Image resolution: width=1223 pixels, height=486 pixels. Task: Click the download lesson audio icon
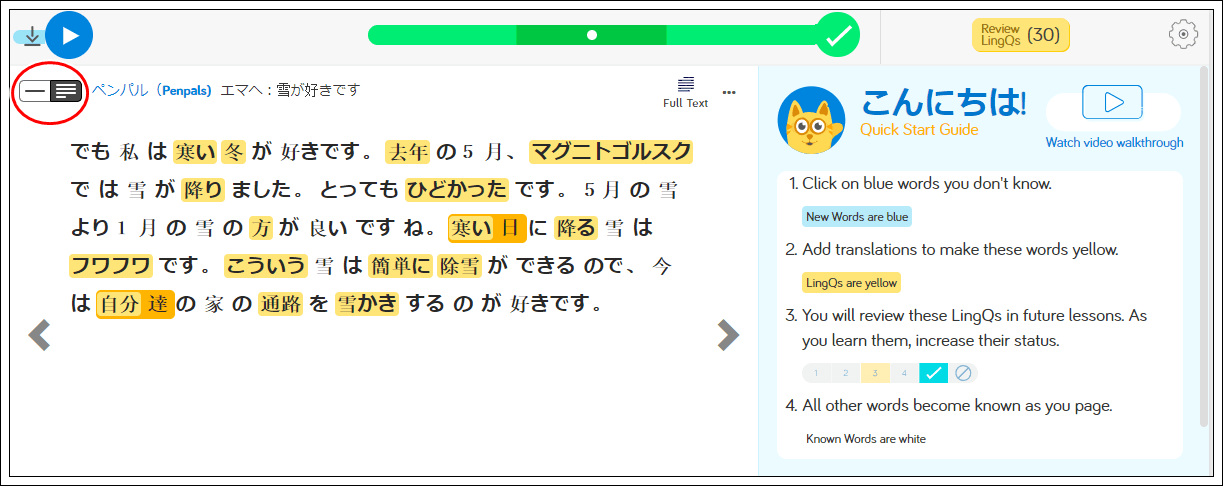(32, 36)
